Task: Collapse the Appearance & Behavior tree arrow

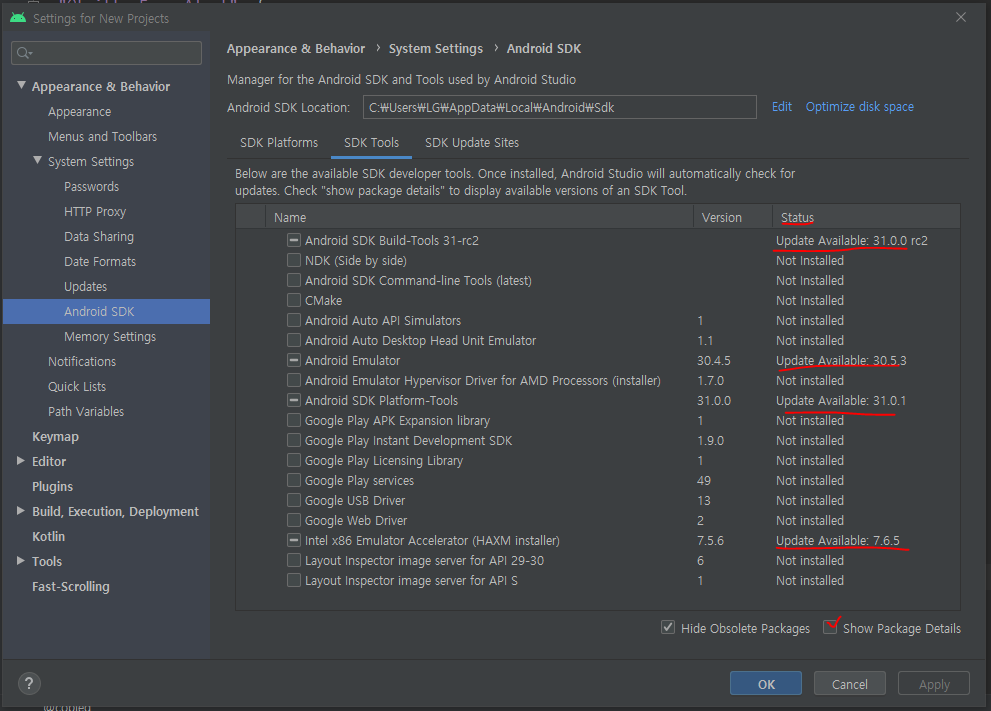Action: tap(21, 85)
